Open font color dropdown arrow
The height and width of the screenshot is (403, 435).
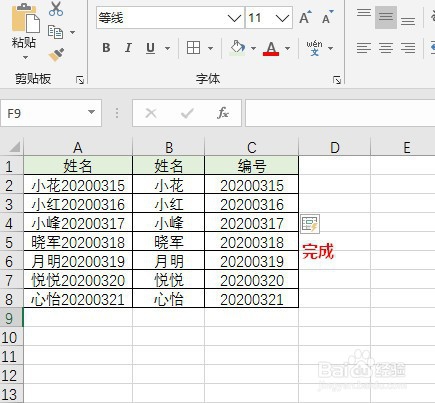click(287, 49)
